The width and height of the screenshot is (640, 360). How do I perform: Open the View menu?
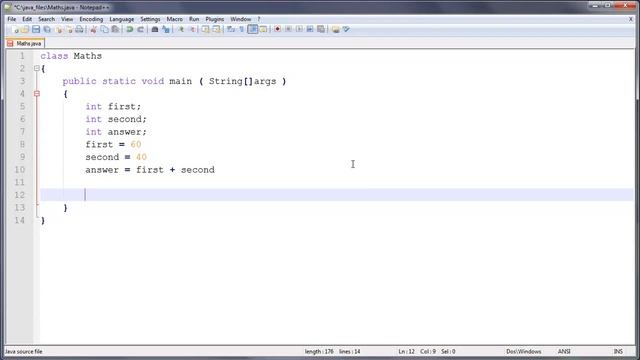point(67,19)
